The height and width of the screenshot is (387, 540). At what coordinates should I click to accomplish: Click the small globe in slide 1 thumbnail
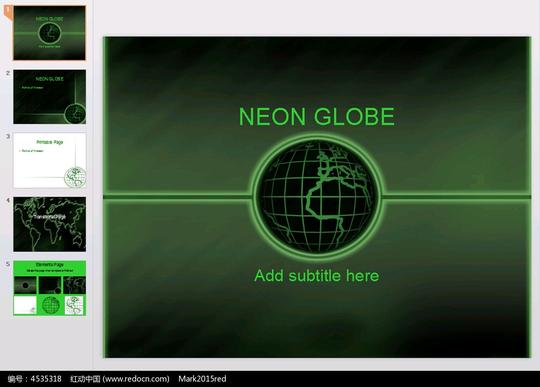pyautogui.click(x=50, y=33)
